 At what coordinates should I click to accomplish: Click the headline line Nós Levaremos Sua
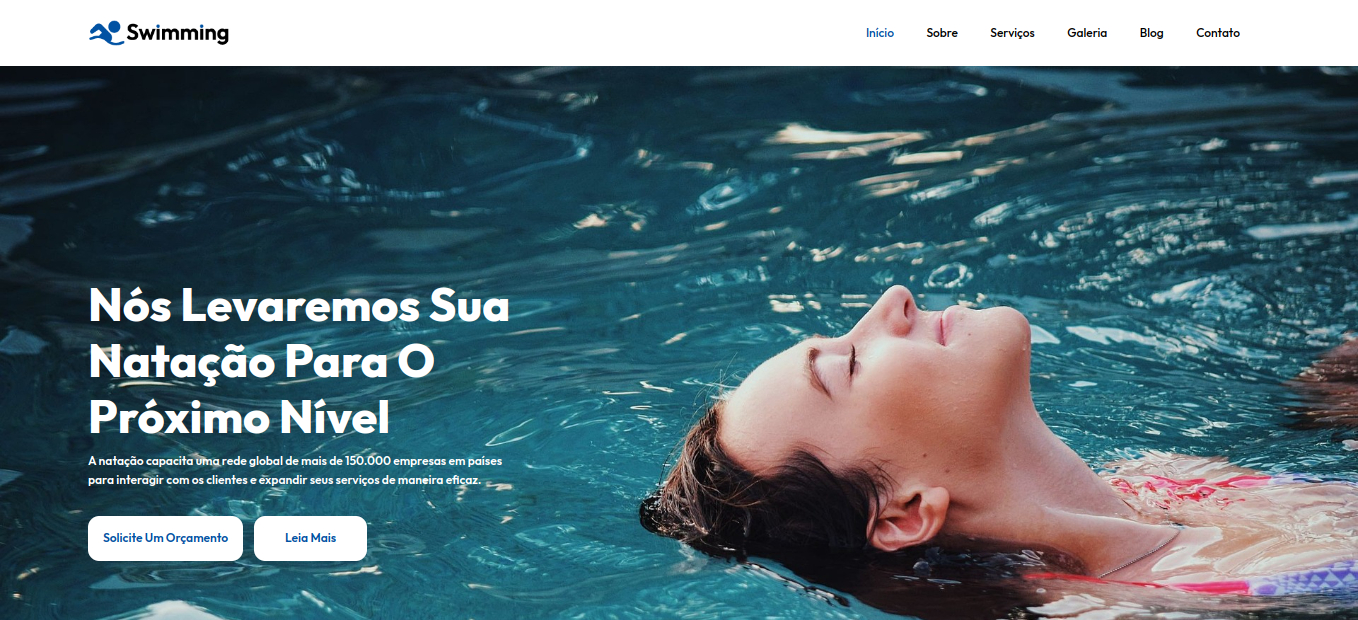[x=299, y=305]
